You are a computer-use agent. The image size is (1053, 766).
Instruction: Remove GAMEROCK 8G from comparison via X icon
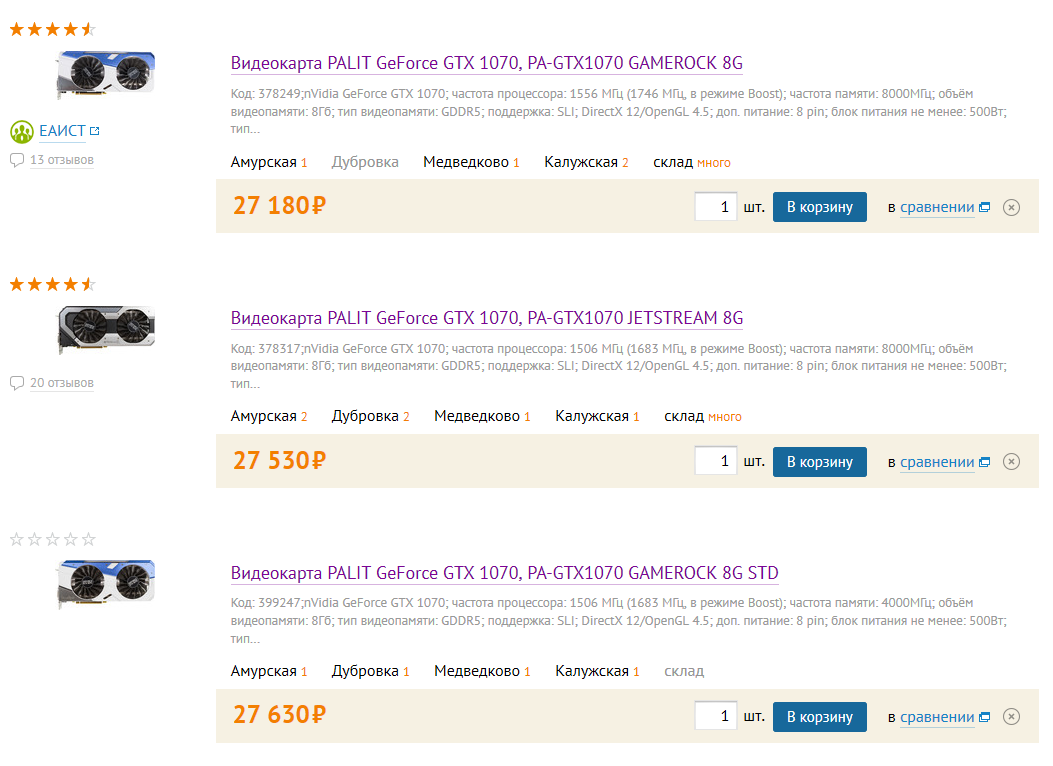pos(1011,207)
